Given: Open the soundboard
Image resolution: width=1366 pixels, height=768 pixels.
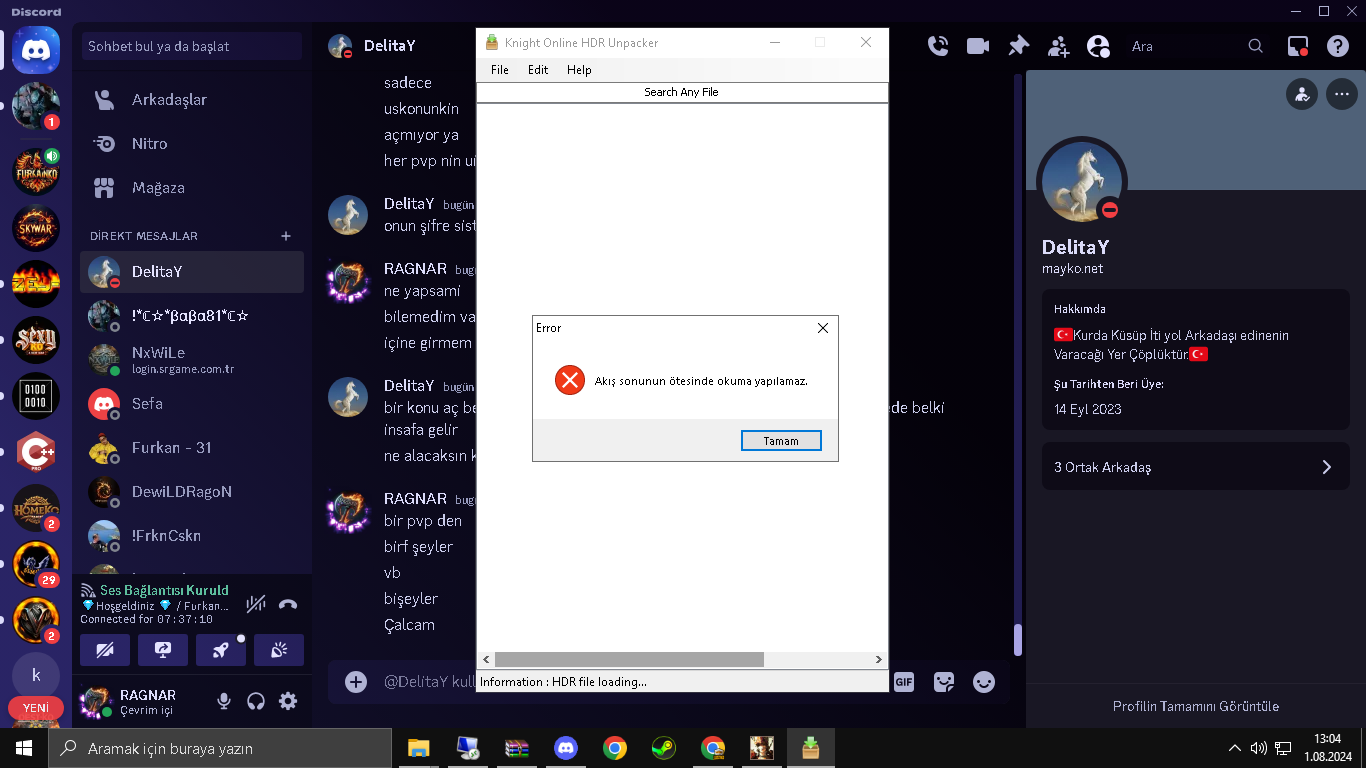Looking at the screenshot, I should point(279,650).
